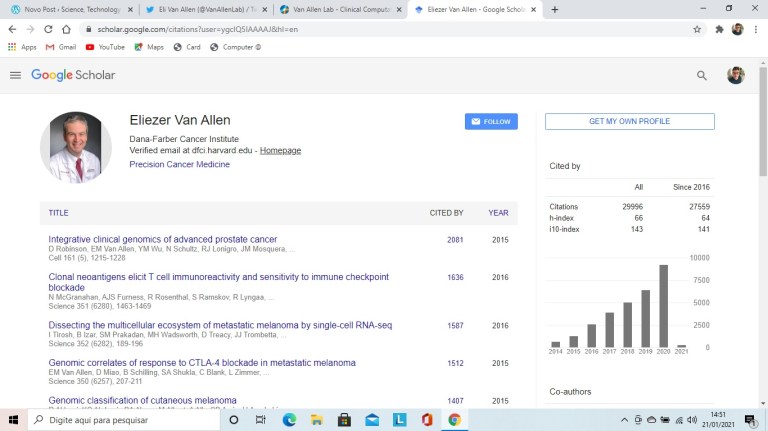Viewport: 768px width, 431px height.
Task: Click Eliezer Van Allen profile photo
Action: pos(76,147)
